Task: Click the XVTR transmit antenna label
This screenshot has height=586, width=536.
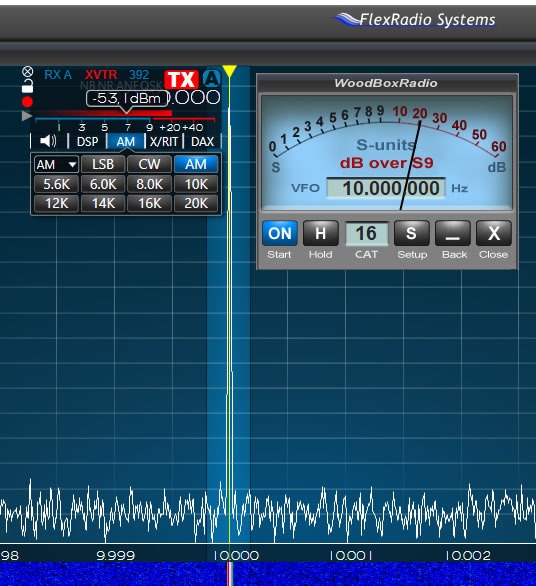Action: [101, 75]
